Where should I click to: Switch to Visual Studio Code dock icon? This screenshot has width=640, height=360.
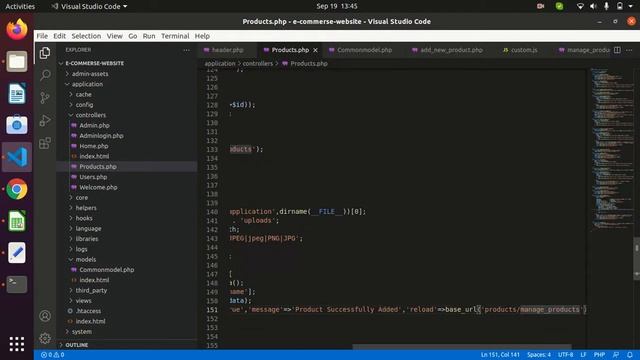tap(17, 157)
